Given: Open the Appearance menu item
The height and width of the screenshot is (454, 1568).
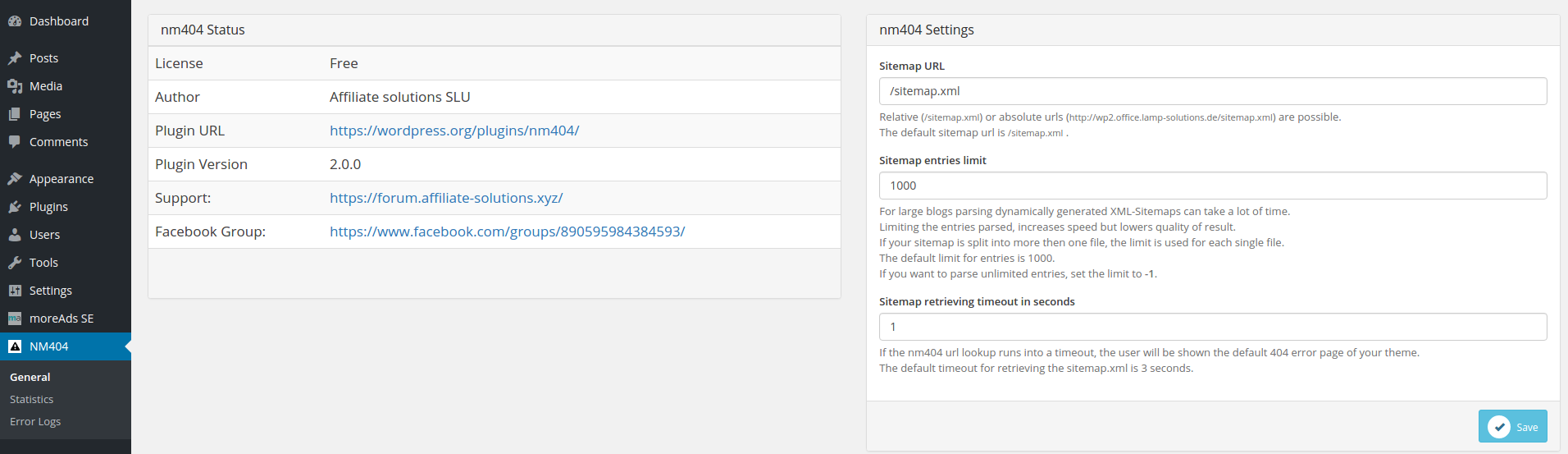Looking at the screenshot, I should (x=66, y=179).
